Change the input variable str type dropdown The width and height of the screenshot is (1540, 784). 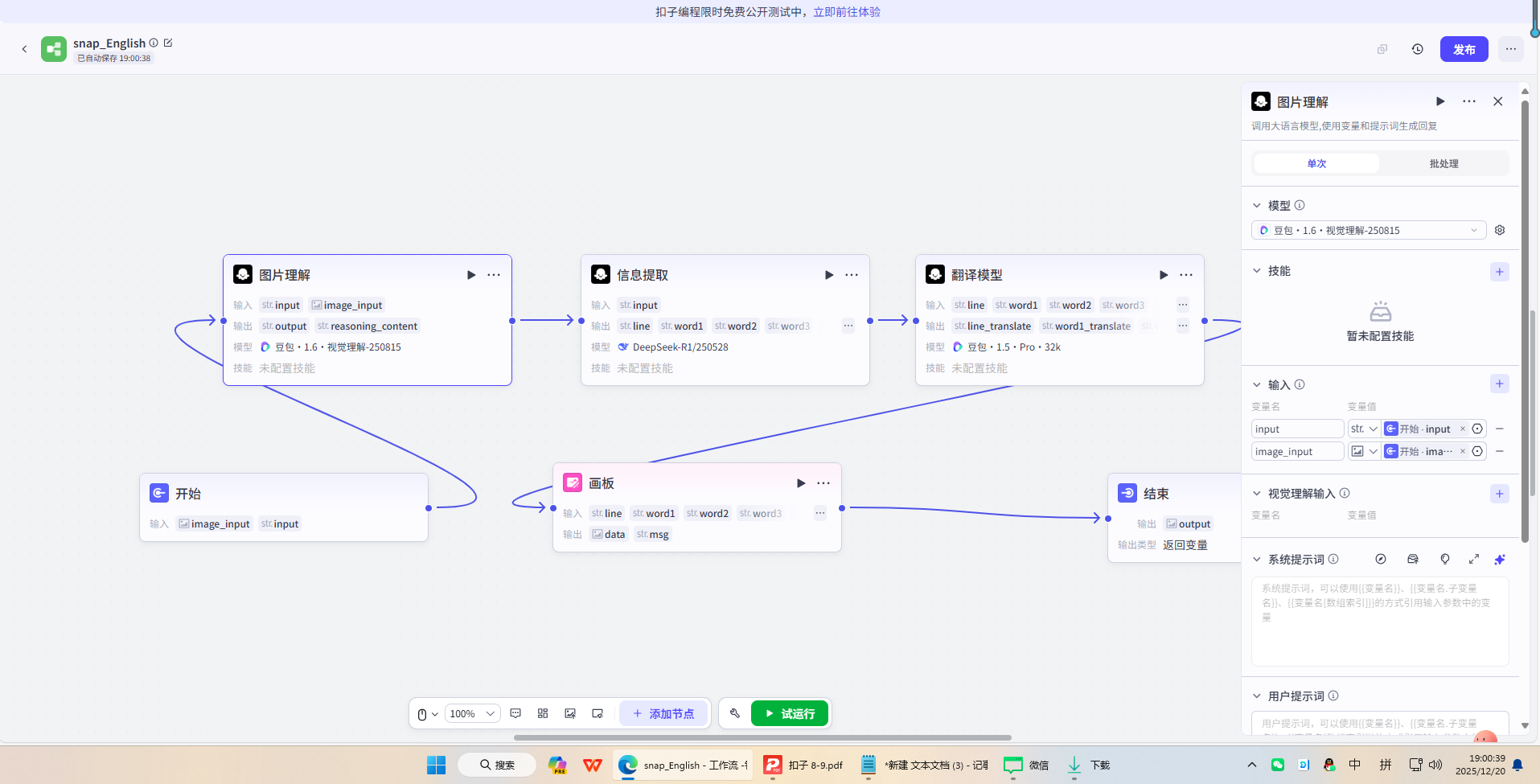pyautogui.click(x=1364, y=429)
